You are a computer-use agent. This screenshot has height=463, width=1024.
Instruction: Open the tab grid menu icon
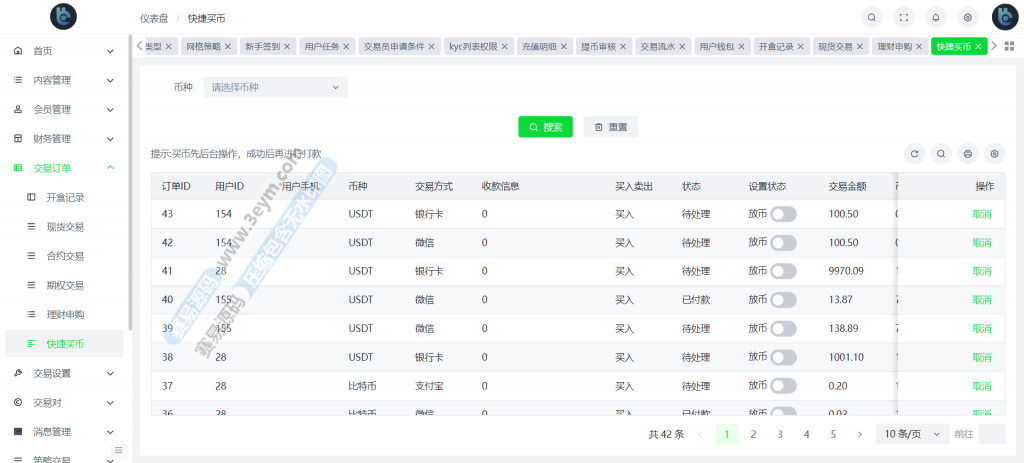1009,46
